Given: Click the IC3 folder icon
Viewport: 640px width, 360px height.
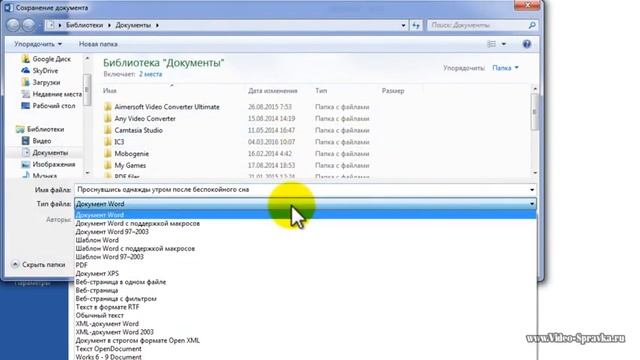Looking at the screenshot, I should tap(108, 142).
